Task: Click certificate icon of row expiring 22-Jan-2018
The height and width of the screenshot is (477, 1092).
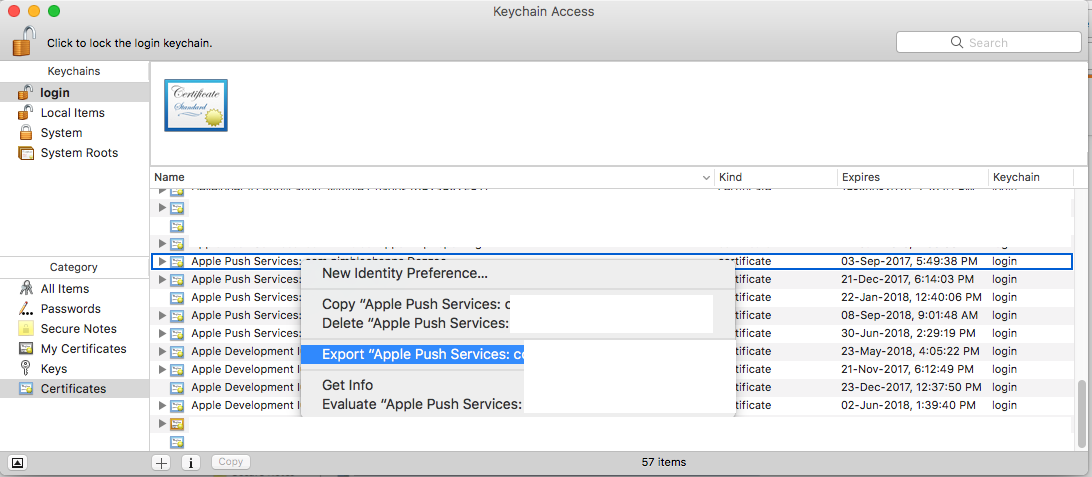Action: tap(178, 297)
